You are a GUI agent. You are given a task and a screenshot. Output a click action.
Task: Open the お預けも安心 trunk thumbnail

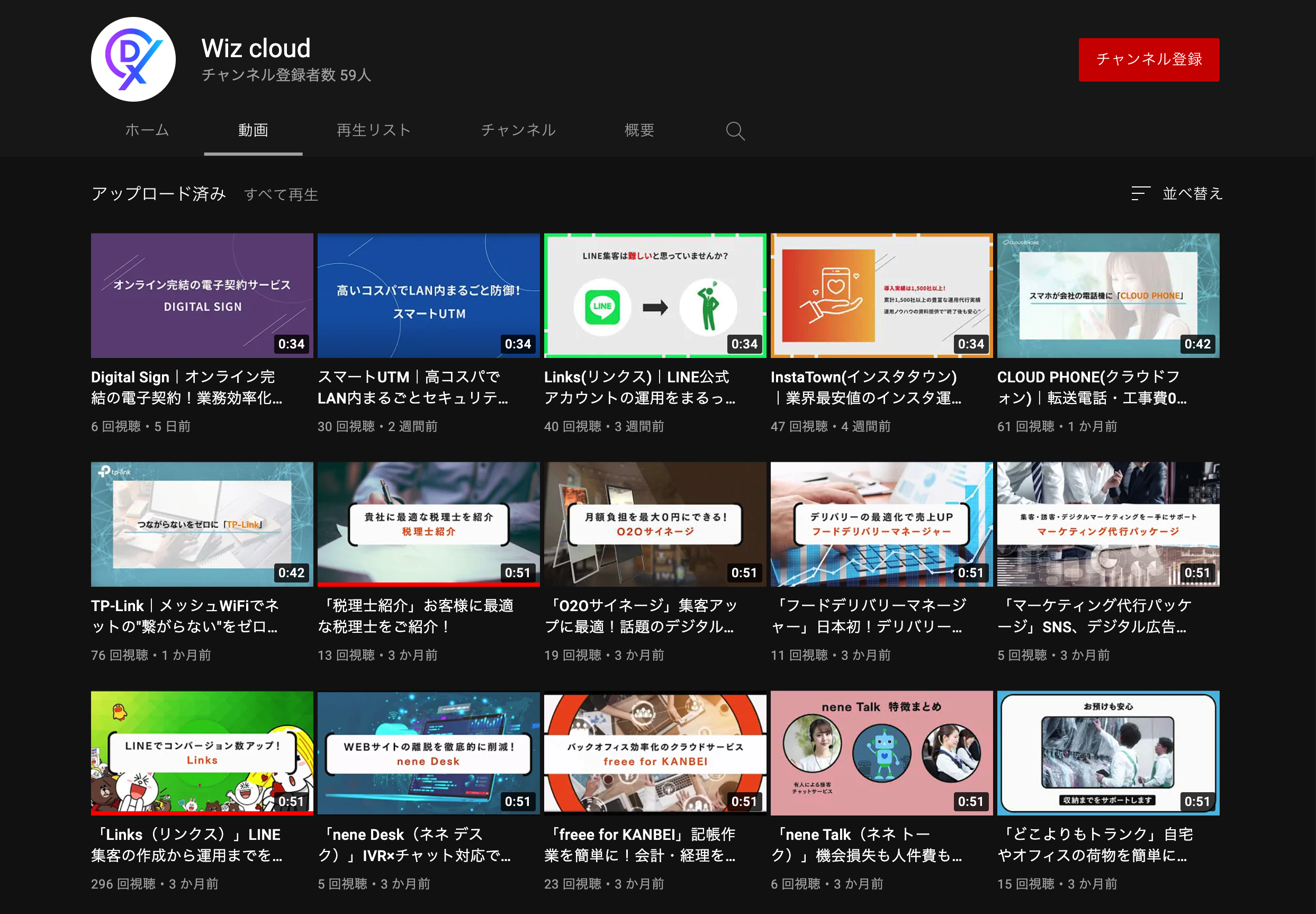tap(1107, 752)
